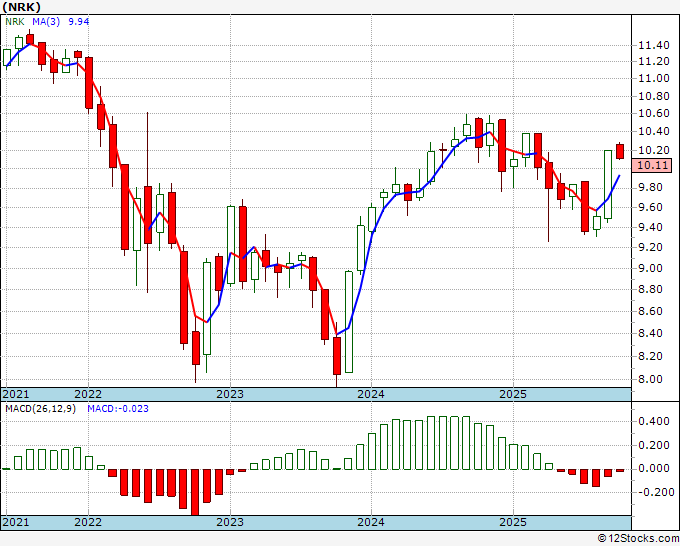The height and width of the screenshot is (546, 680).
Task: Click the 10.40 price axis label
Action: pyautogui.click(x=654, y=131)
